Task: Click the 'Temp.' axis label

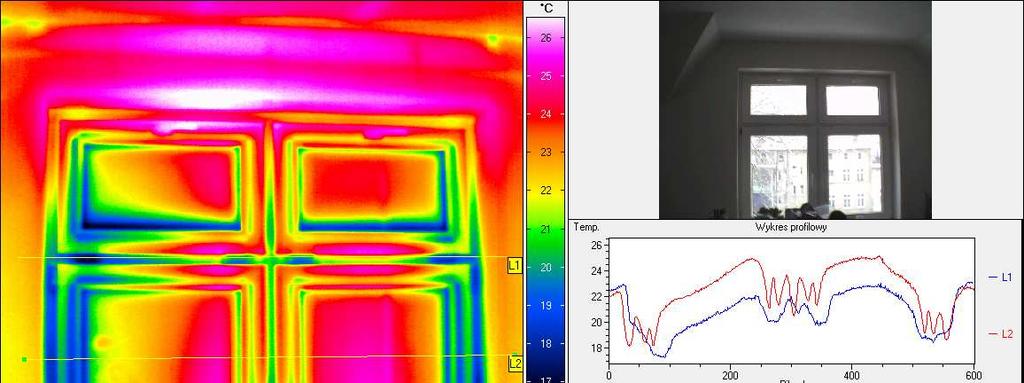Action: tap(586, 227)
